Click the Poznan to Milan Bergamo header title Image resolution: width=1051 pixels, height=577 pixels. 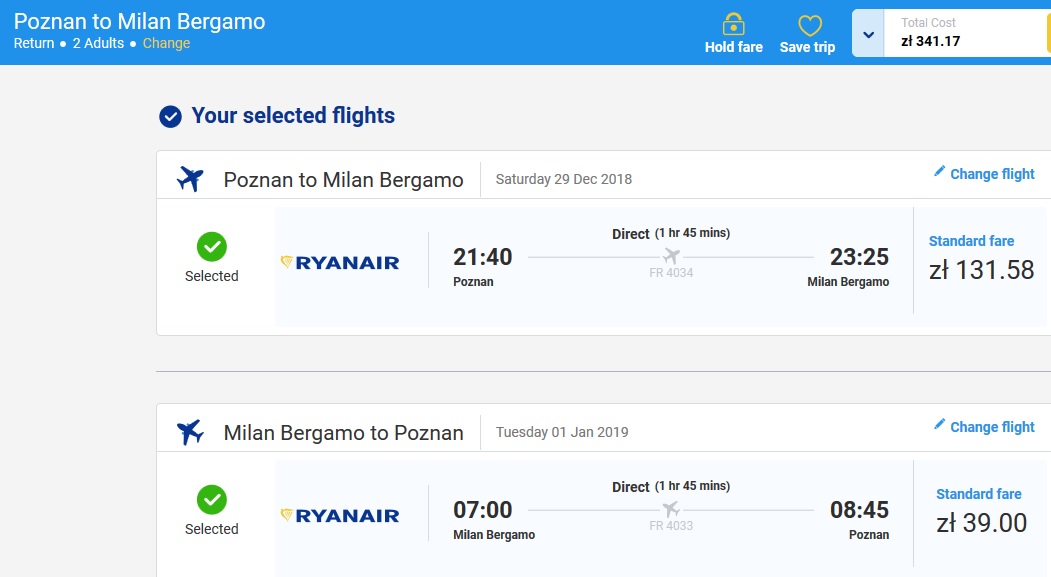[139, 21]
